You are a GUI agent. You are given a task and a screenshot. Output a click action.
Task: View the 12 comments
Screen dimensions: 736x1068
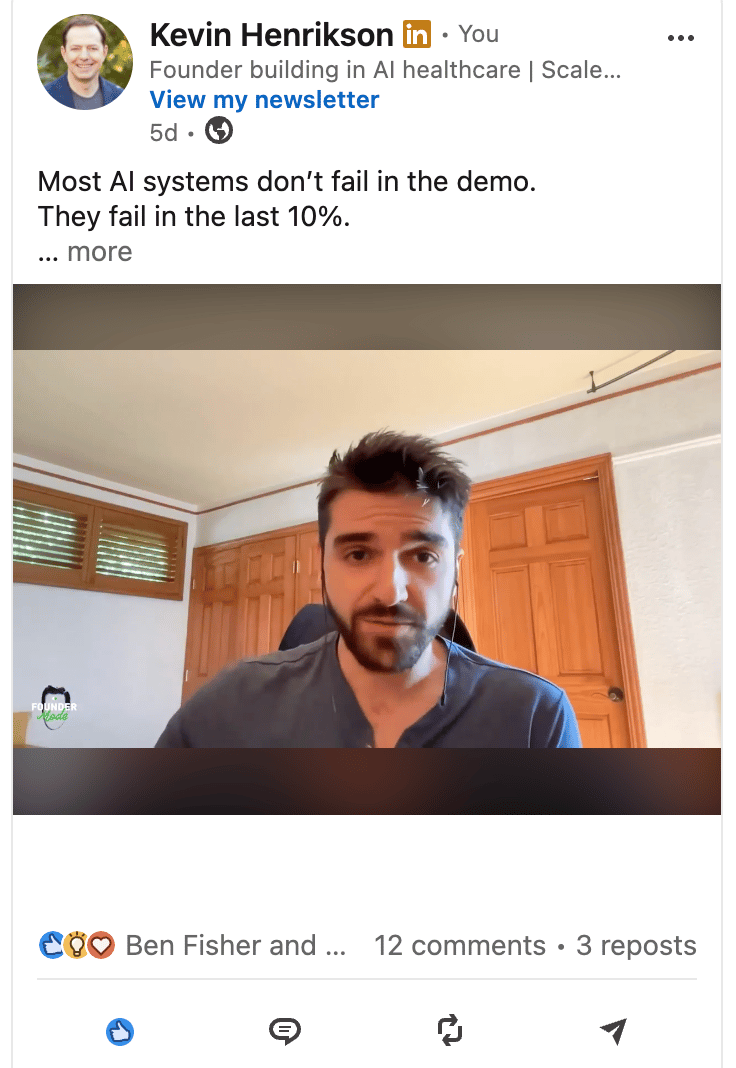pyautogui.click(x=460, y=945)
